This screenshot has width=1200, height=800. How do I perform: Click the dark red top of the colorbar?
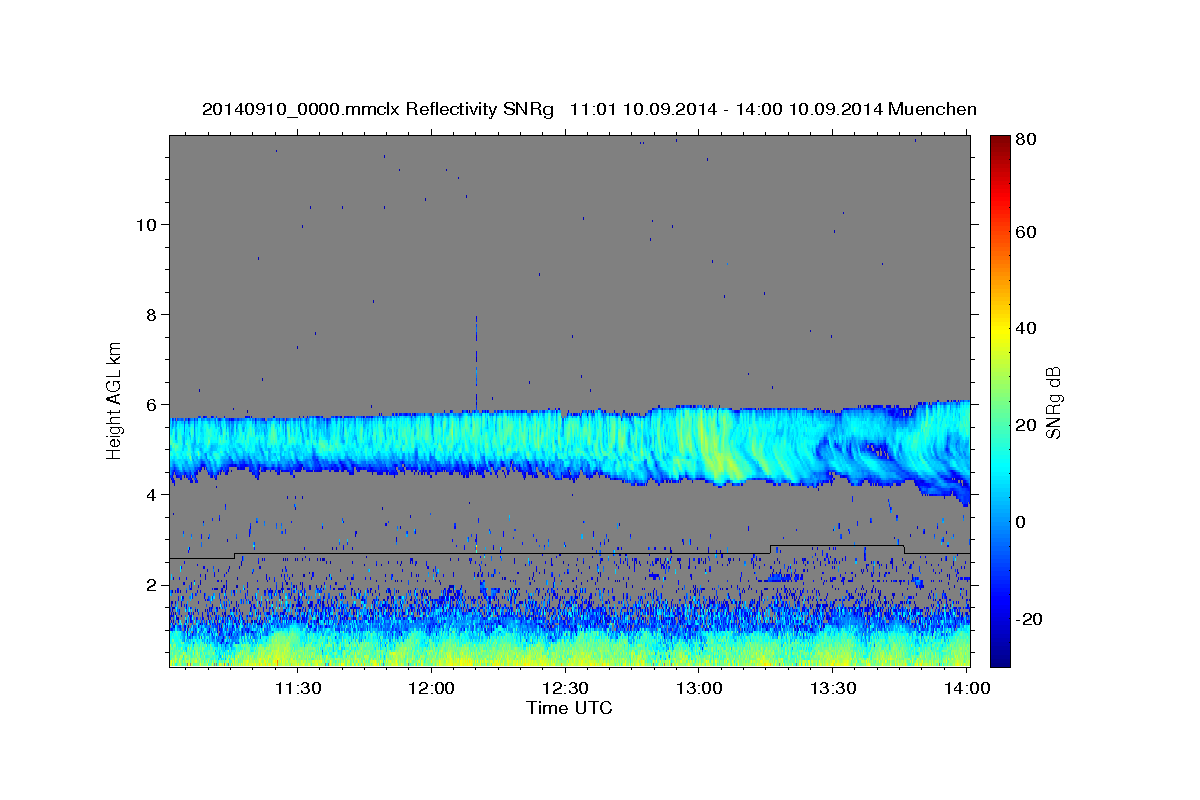pos(999,142)
